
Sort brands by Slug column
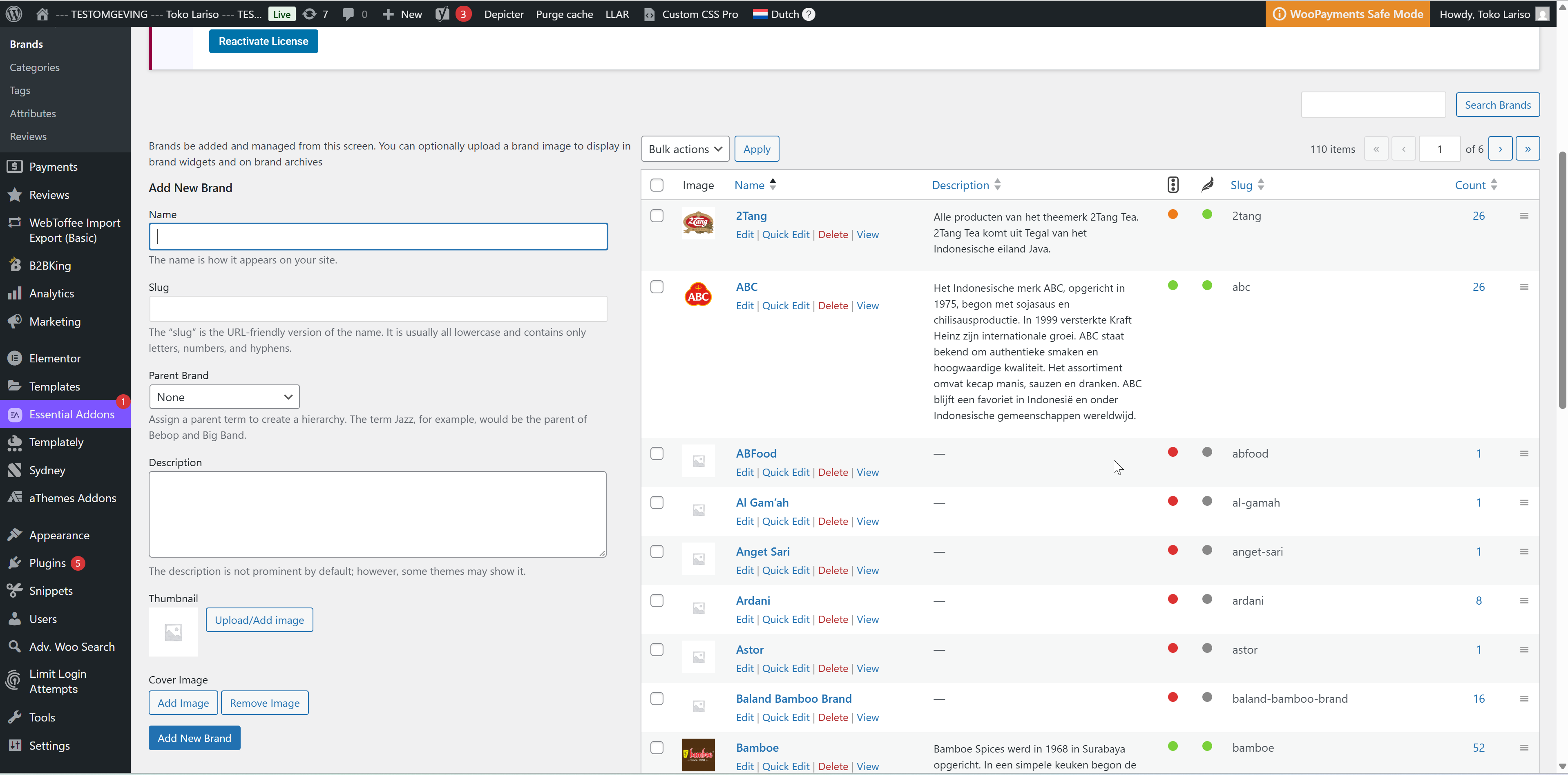pyautogui.click(x=1247, y=185)
